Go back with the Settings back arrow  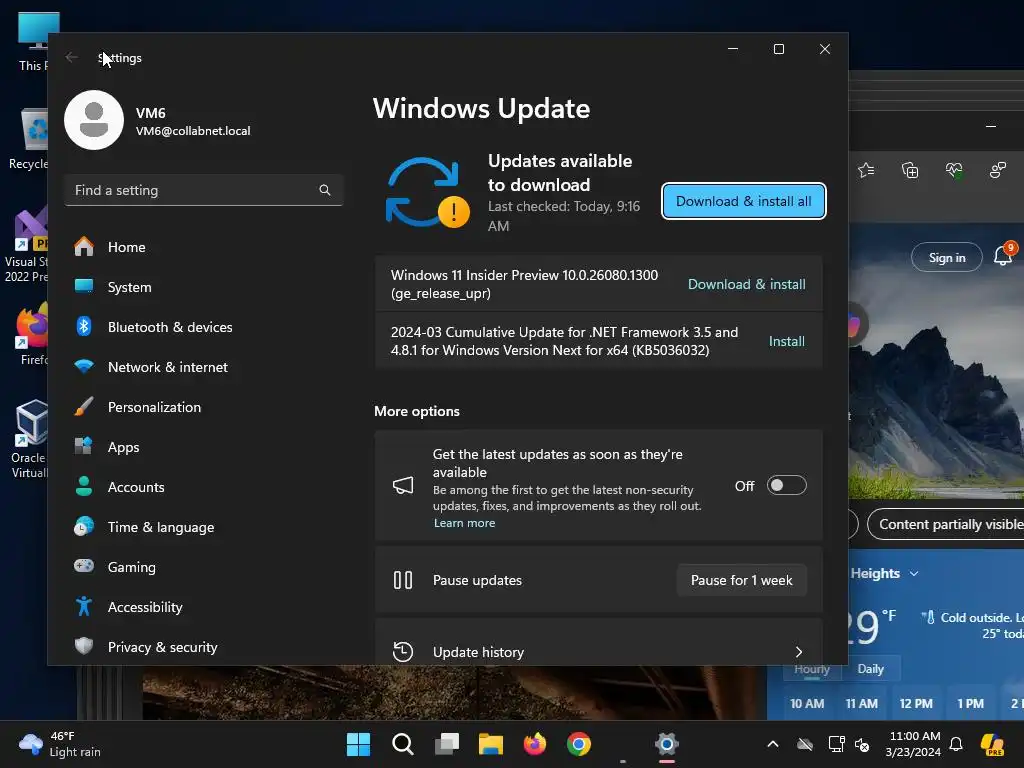coord(72,57)
